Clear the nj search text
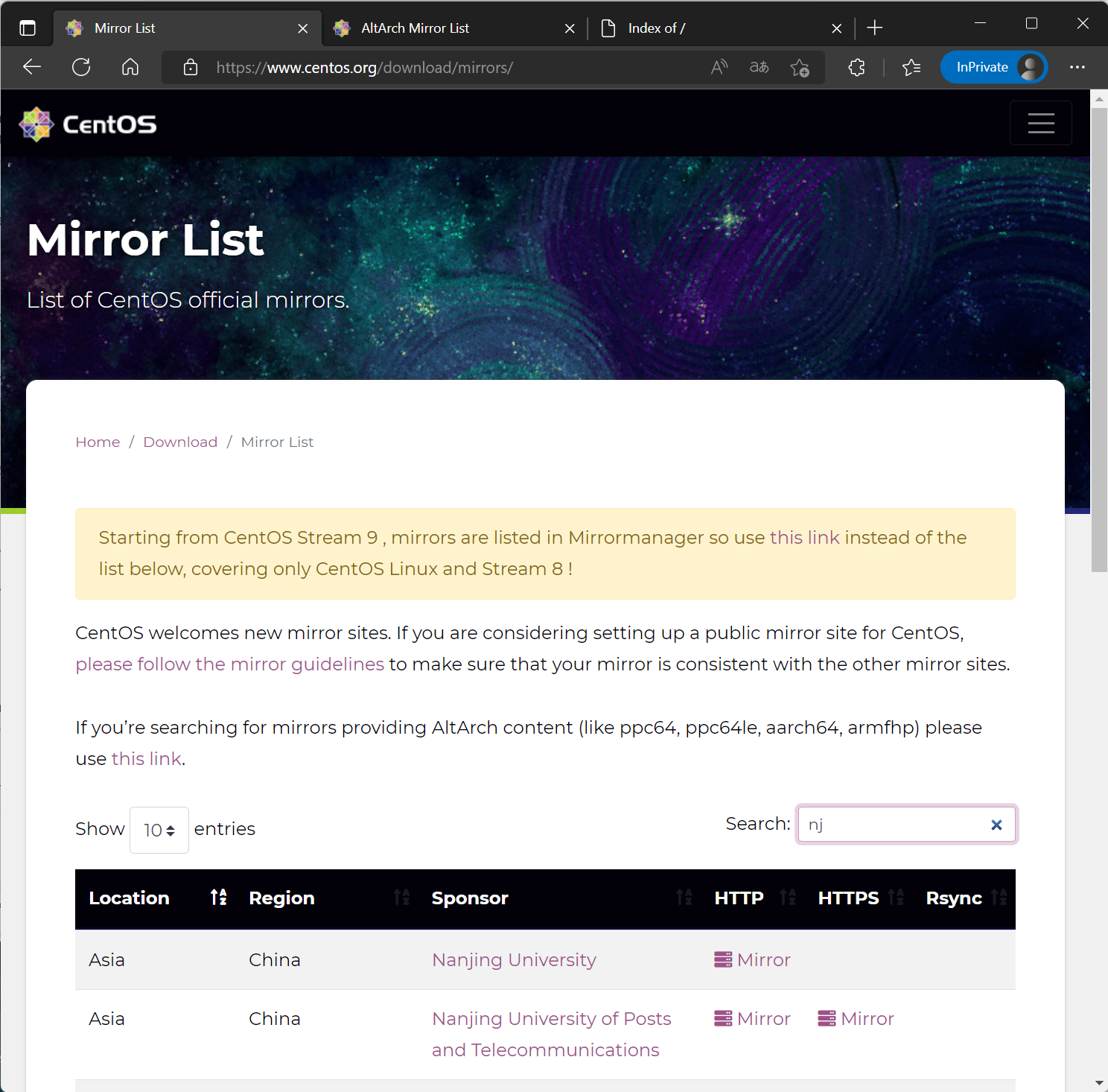 (x=996, y=825)
